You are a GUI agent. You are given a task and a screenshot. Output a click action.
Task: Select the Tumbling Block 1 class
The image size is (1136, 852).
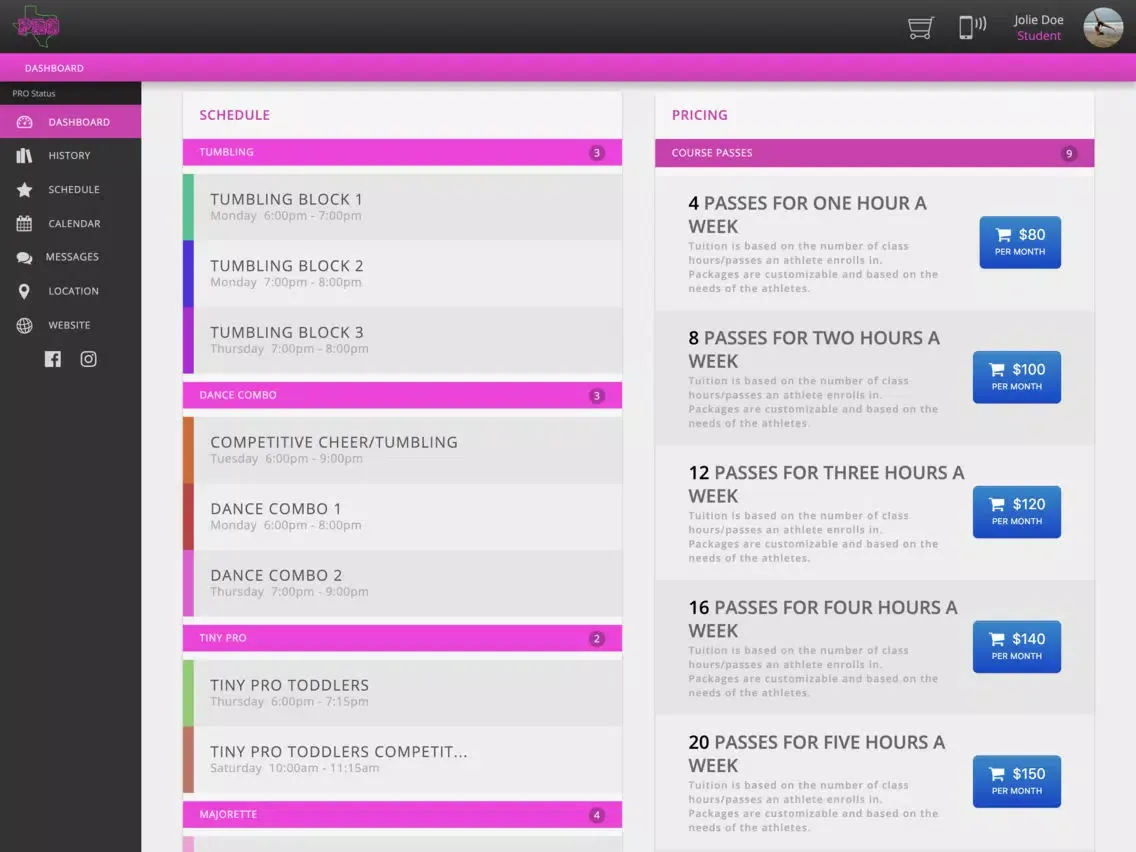point(402,206)
